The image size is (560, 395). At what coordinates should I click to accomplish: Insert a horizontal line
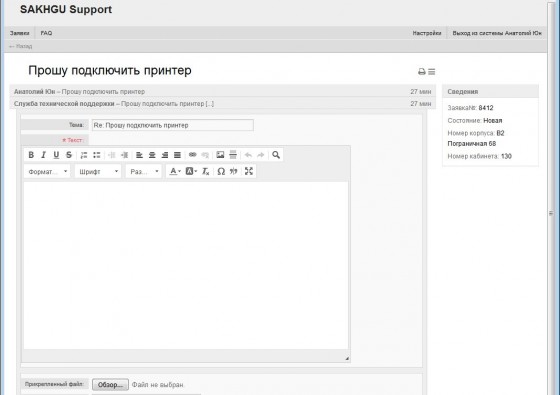click(233, 155)
